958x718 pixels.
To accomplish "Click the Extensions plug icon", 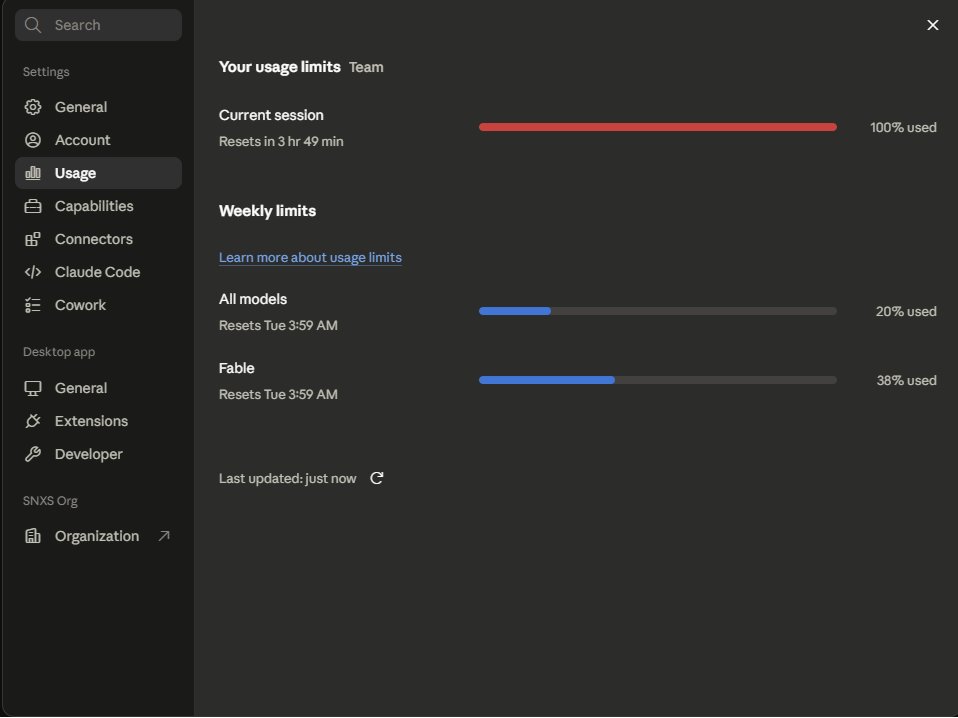I will click(33, 421).
